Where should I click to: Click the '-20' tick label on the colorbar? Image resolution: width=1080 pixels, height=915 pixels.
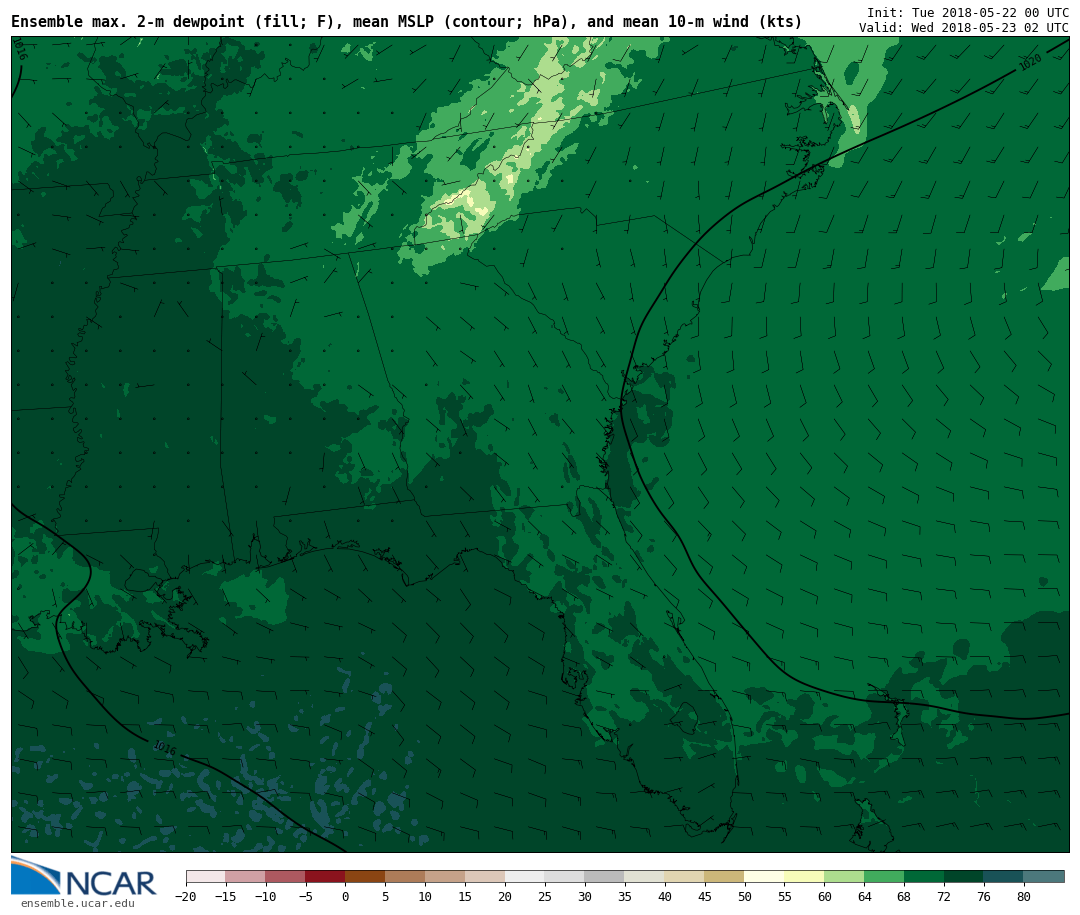(186, 897)
